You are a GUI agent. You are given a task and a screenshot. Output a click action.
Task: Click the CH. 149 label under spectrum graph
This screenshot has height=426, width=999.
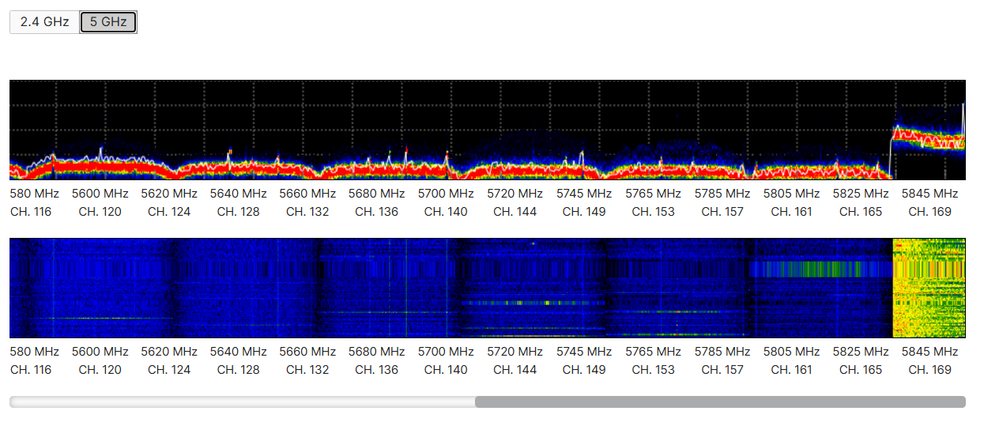pos(584,212)
